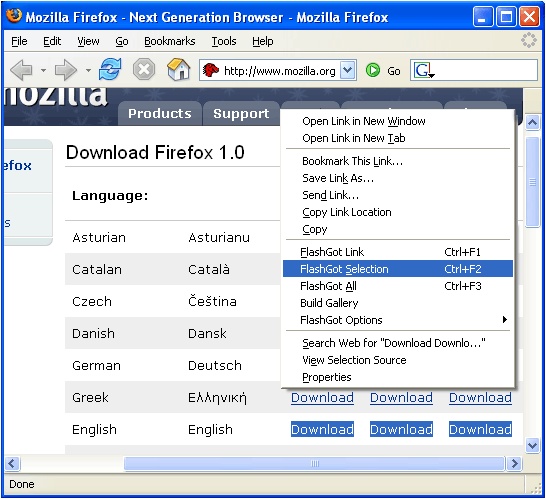Click the green Go button icon
The image size is (546, 499).
click(373, 70)
